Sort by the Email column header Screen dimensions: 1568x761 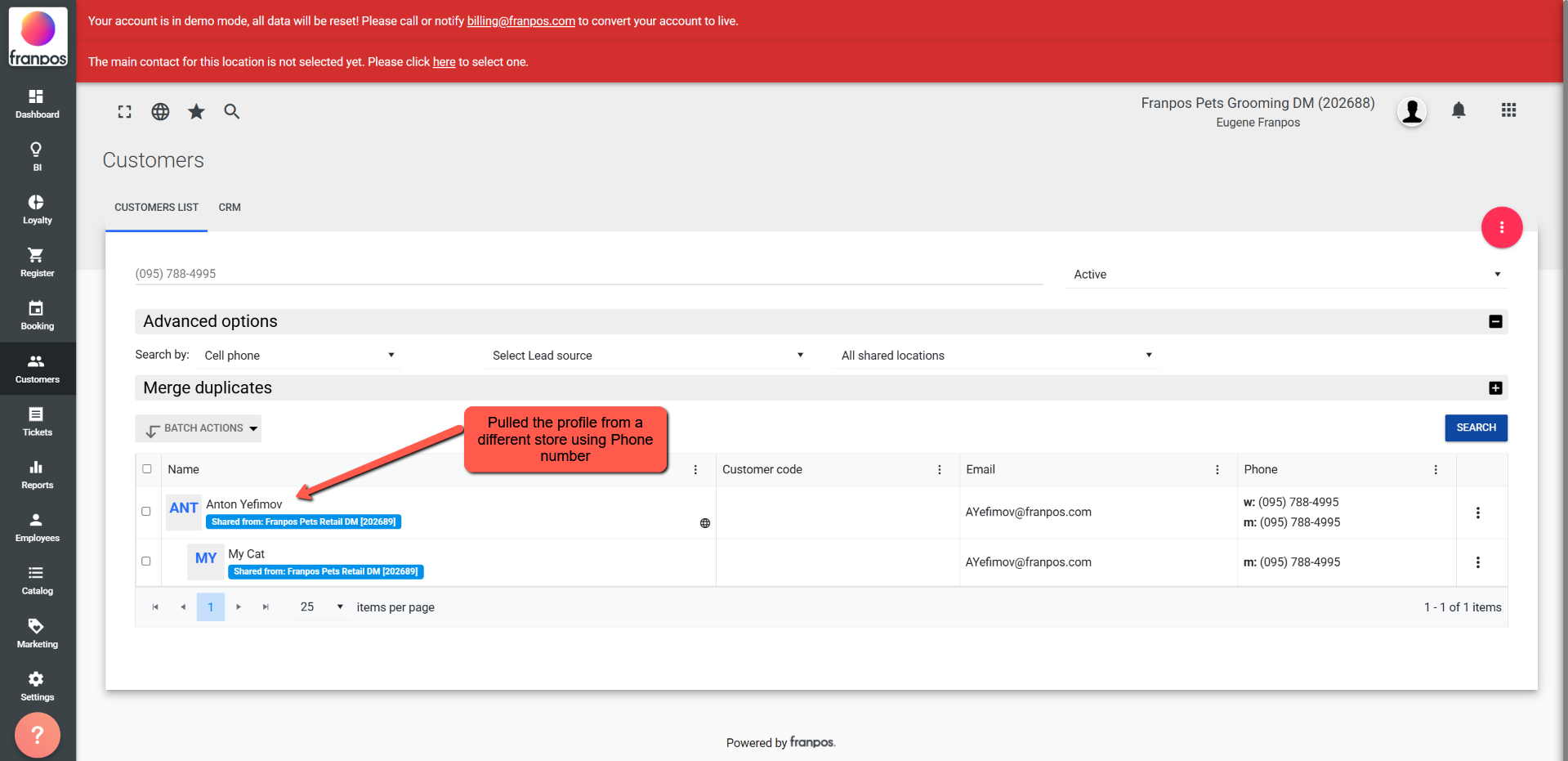coord(981,470)
